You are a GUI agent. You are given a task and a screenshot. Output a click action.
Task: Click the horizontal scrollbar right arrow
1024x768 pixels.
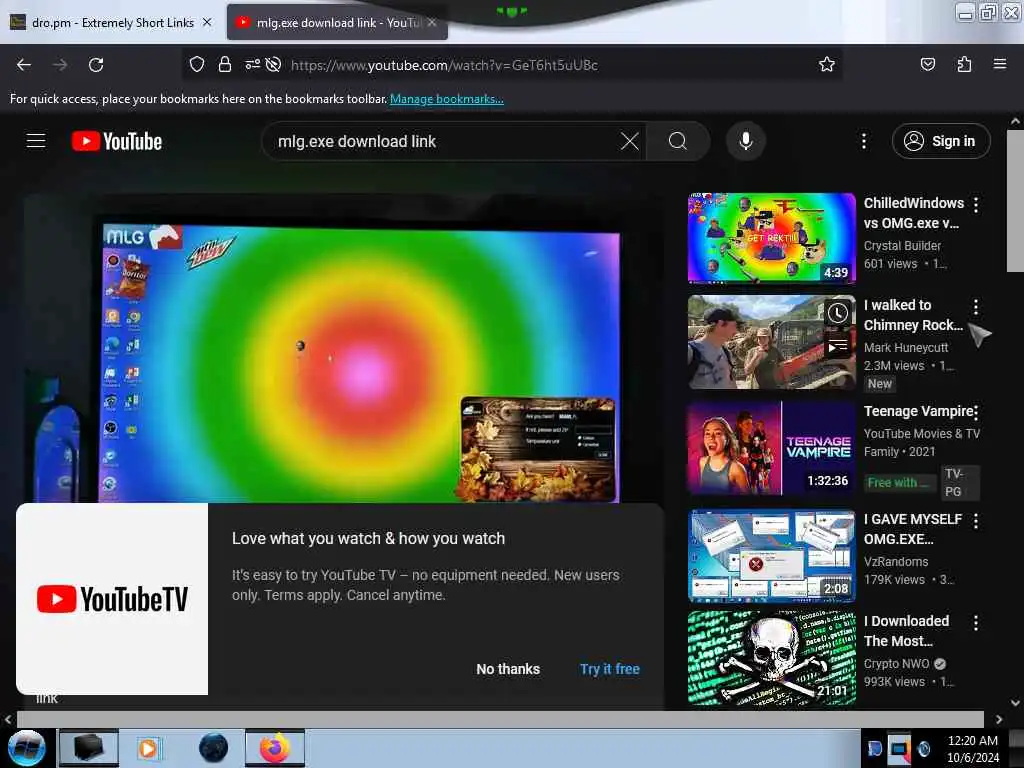coord(999,719)
